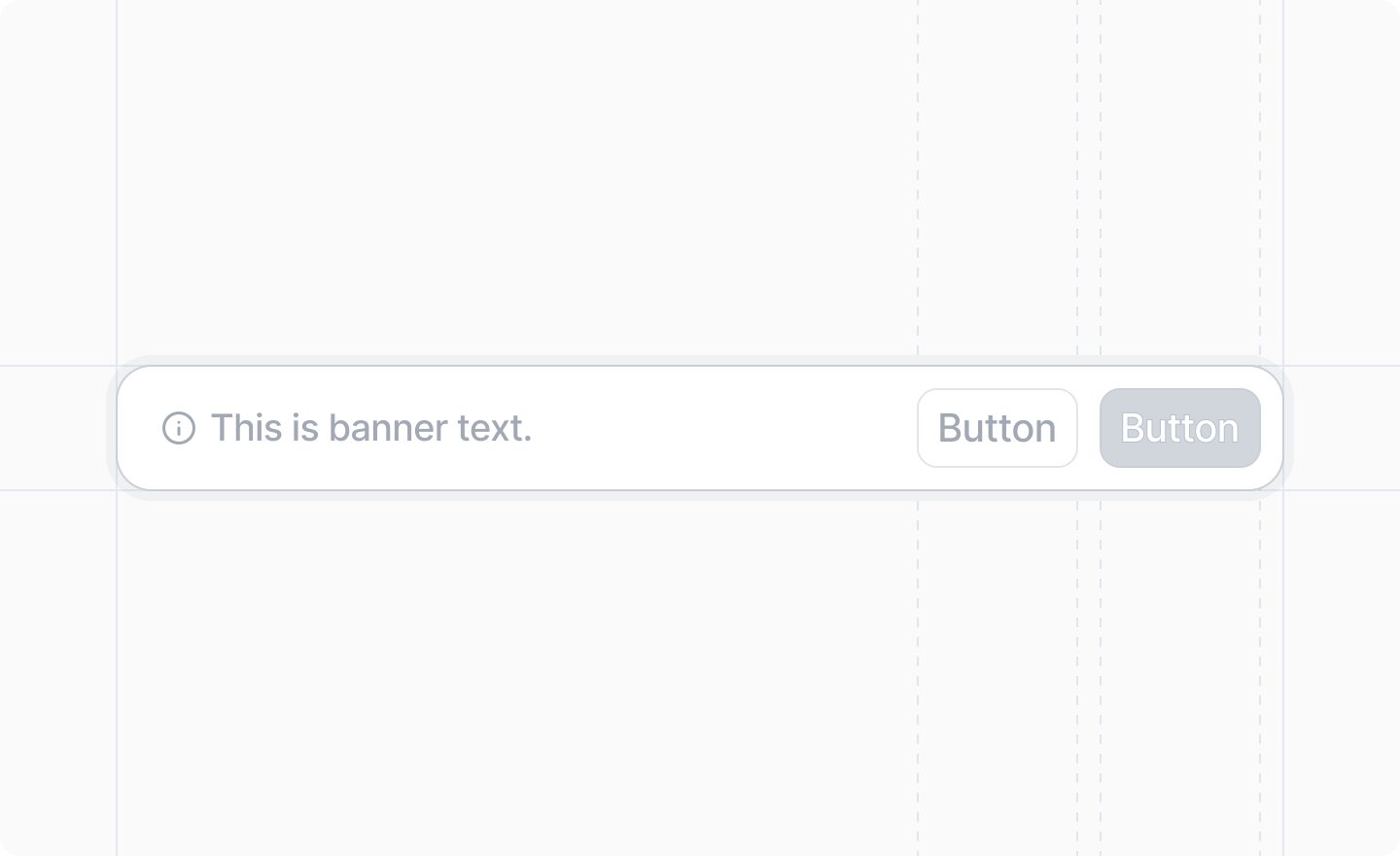Select the information icon left of banner text
The width and height of the screenshot is (1400, 856).
click(x=179, y=428)
